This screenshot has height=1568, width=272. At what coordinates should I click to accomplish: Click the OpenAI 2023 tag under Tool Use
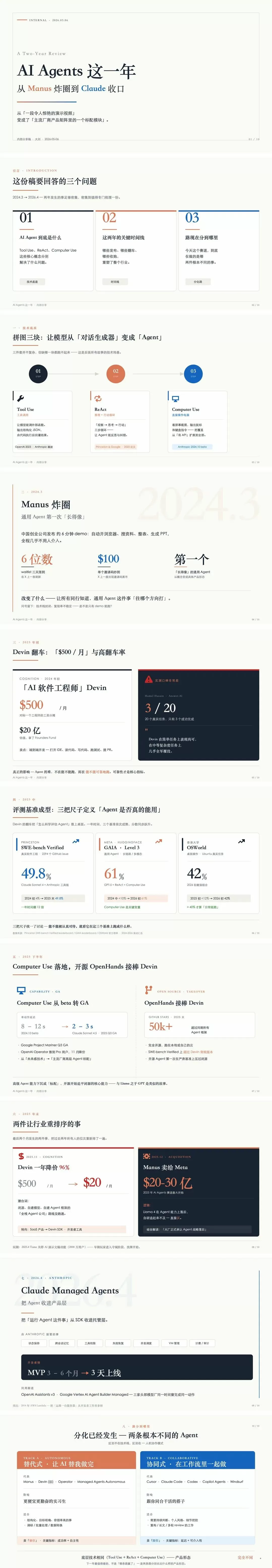34,447
